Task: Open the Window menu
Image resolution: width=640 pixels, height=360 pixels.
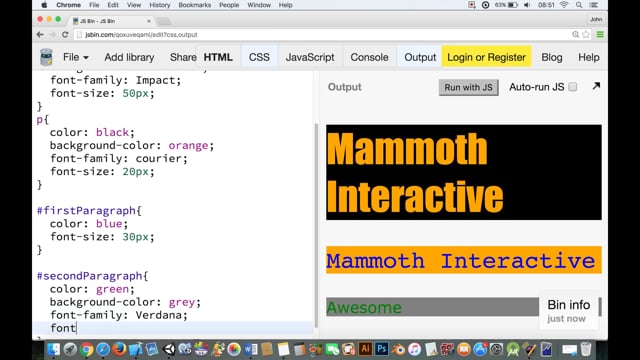Action: 259,5
